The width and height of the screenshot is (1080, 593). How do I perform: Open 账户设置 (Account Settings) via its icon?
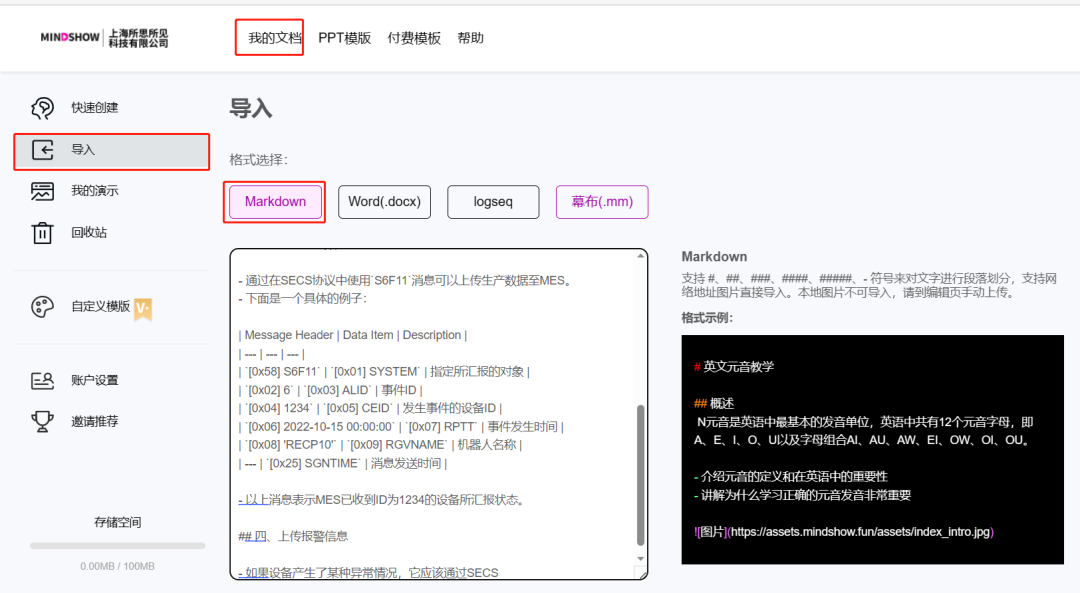click(42, 380)
